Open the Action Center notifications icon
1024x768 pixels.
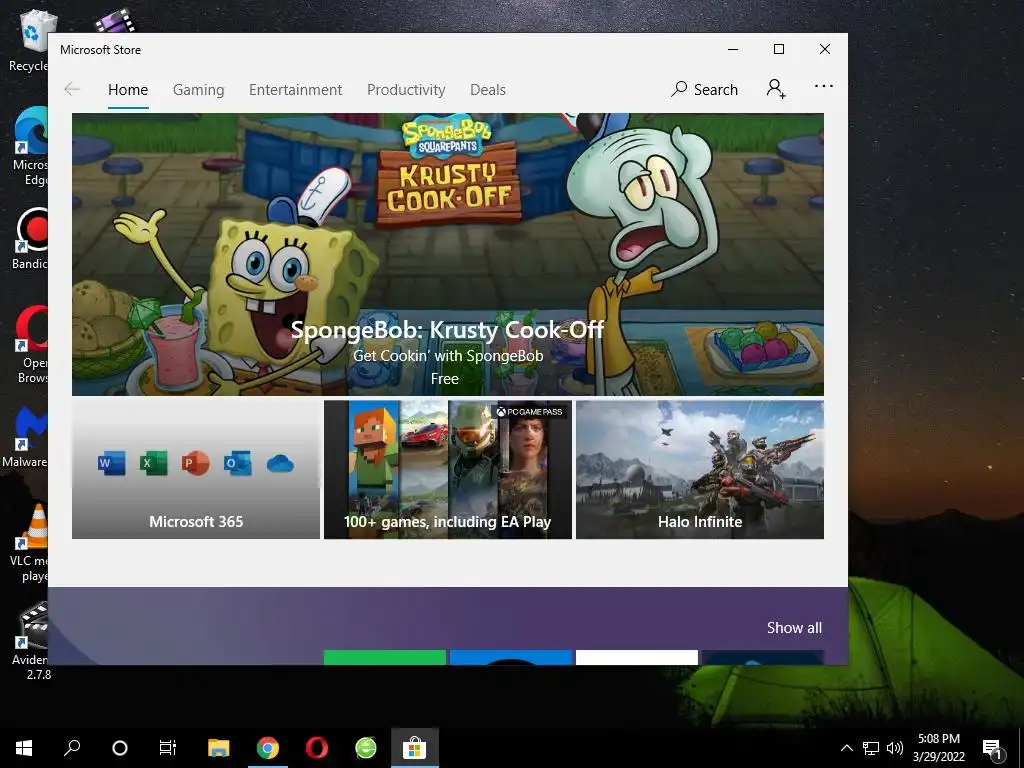(x=992, y=749)
